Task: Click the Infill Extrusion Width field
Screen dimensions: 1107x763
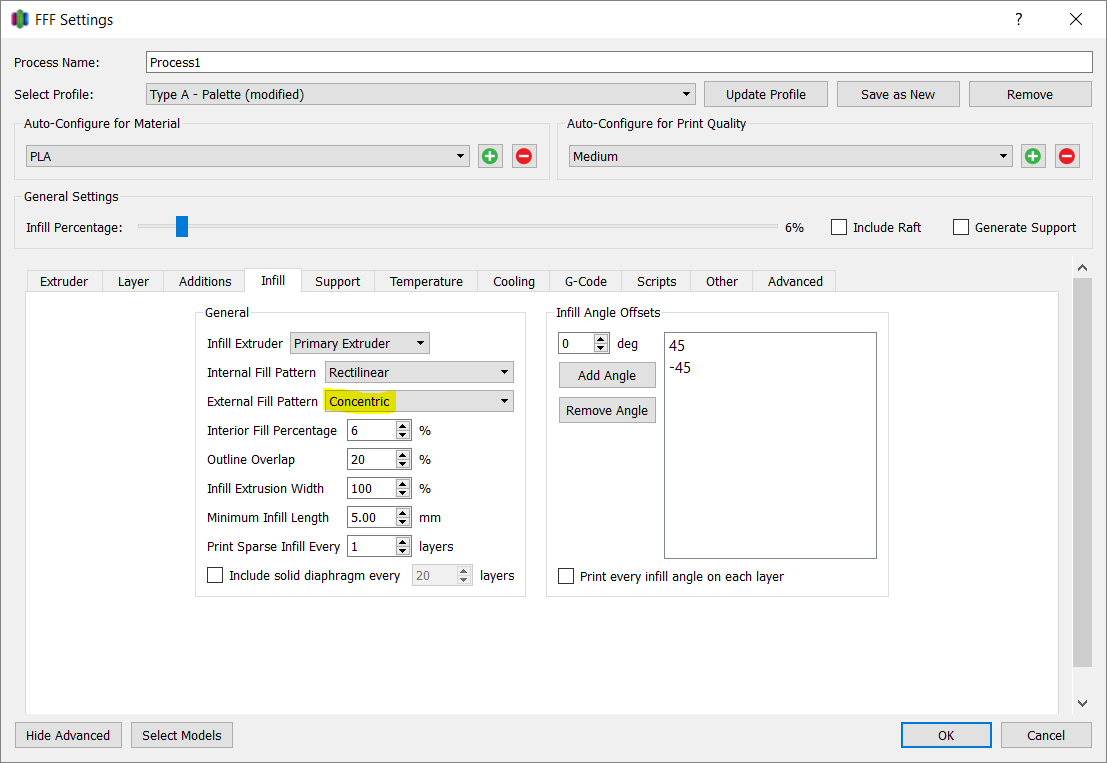Action: coord(371,488)
